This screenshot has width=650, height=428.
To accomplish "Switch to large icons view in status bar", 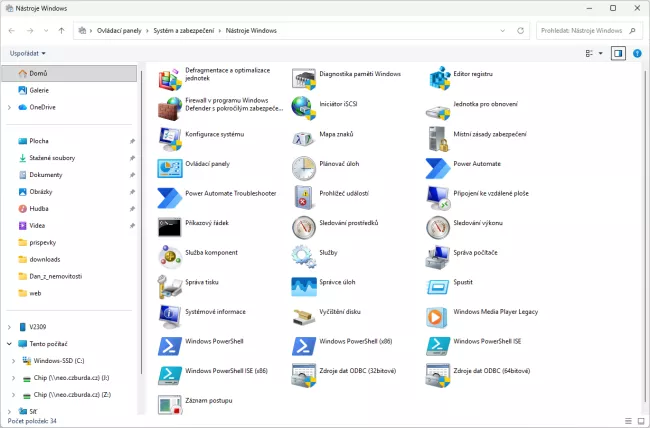I will coord(641,421).
